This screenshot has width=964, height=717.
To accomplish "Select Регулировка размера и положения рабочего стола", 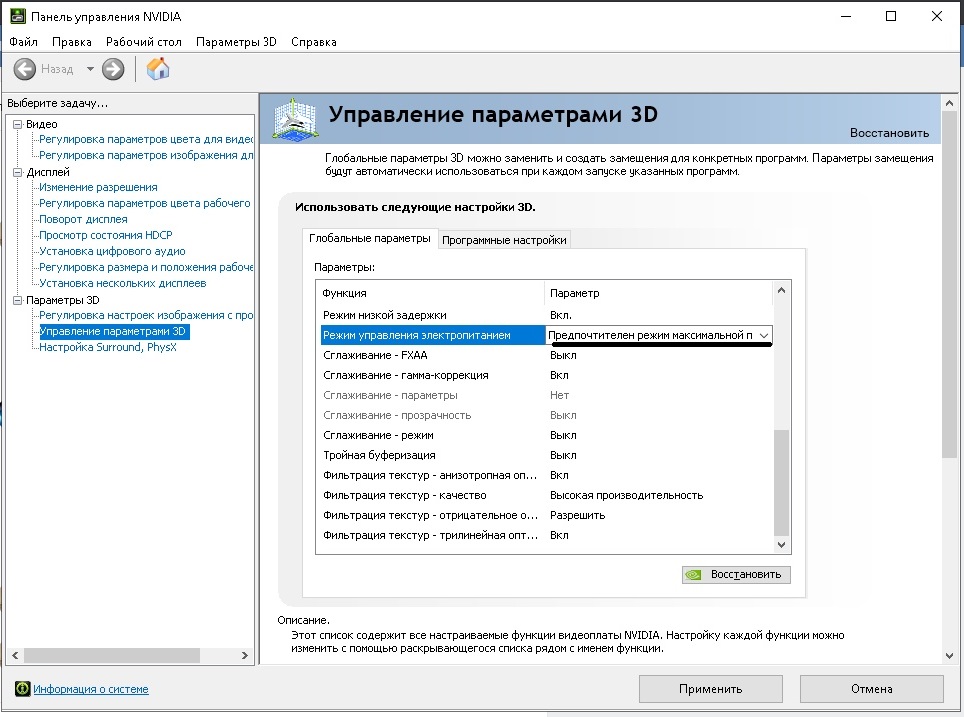I will tap(146, 267).
